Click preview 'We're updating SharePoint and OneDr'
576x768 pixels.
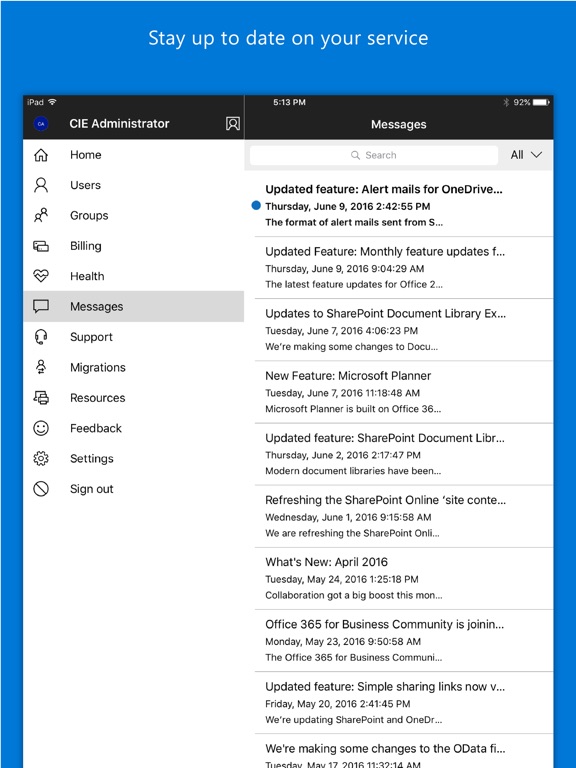(x=354, y=720)
